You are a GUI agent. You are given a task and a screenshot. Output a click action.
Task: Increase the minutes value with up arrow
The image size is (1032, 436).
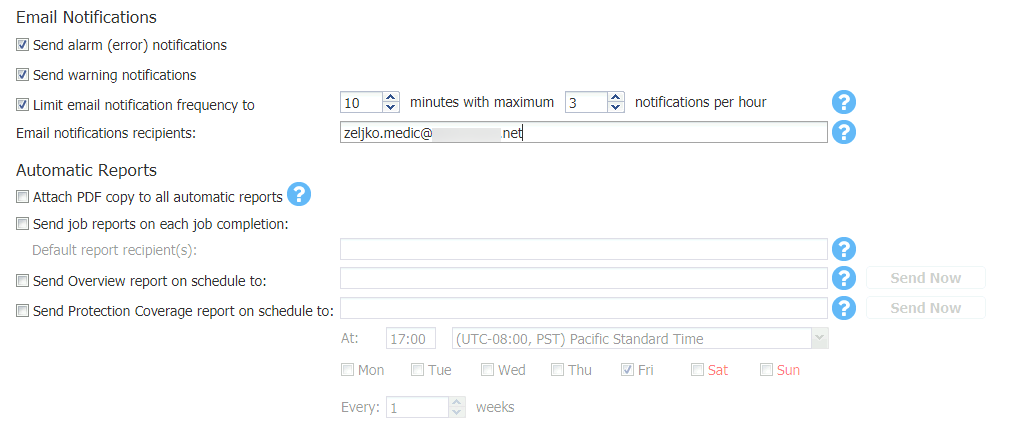(391, 97)
